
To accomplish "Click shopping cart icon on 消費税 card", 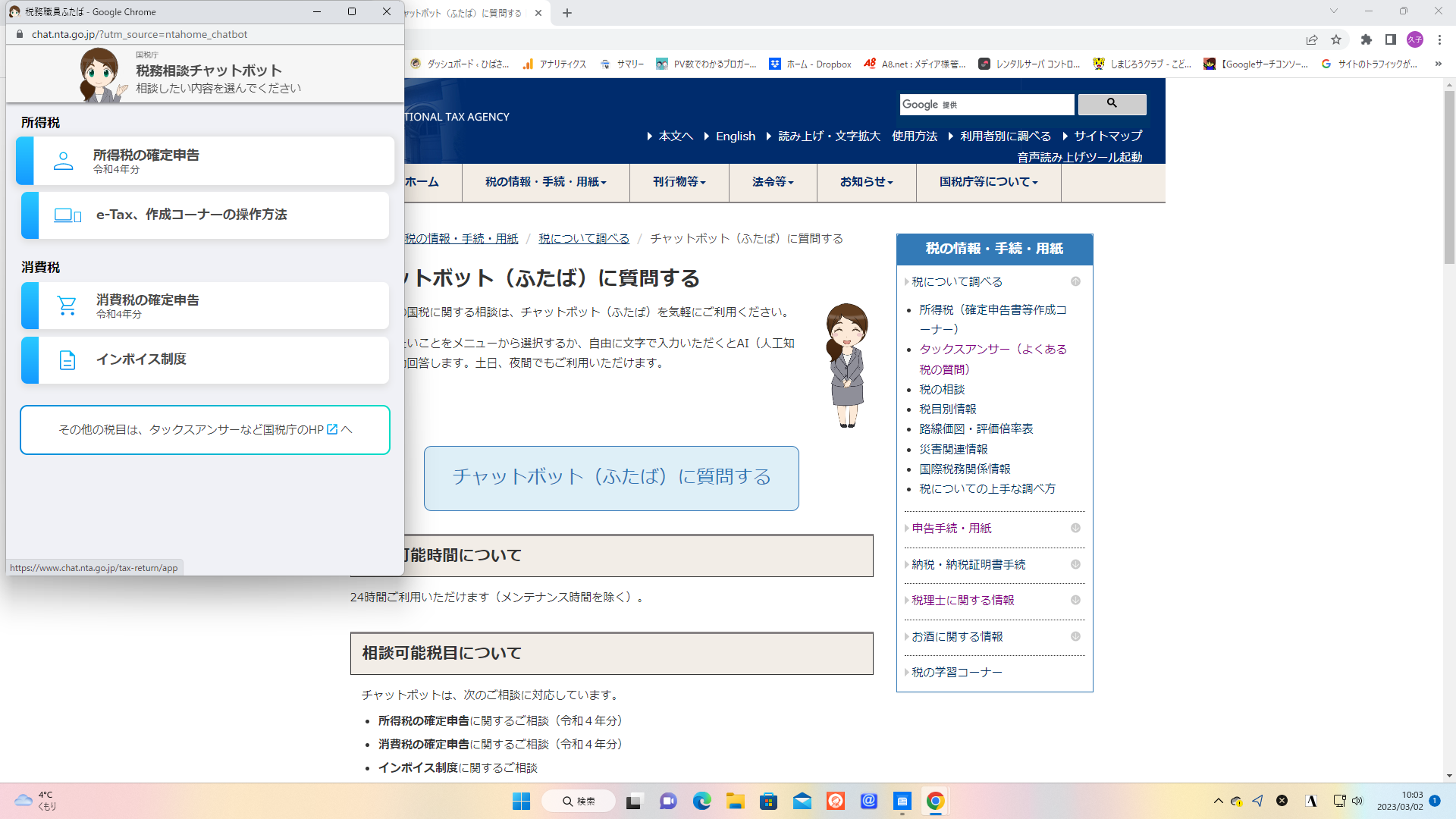I will [x=67, y=306].
